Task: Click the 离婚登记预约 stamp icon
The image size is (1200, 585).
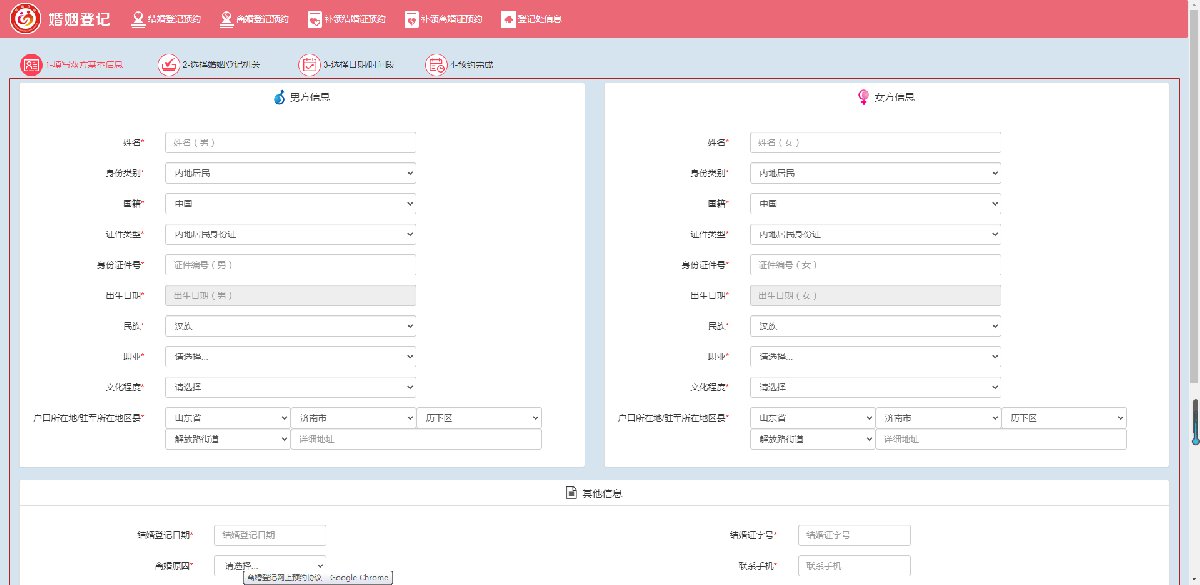Action: 227,19
